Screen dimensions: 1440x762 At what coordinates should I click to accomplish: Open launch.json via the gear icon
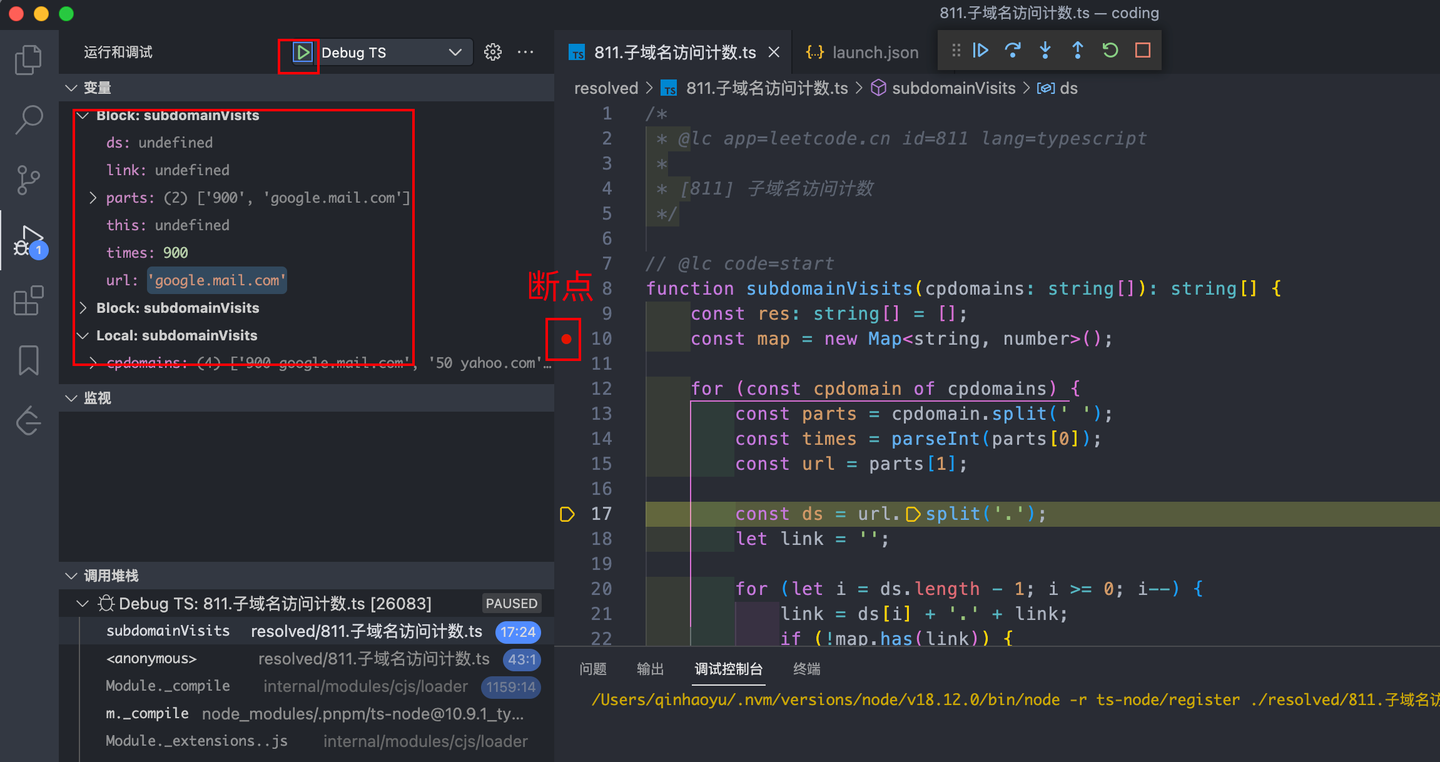click(x=492, y=51)
